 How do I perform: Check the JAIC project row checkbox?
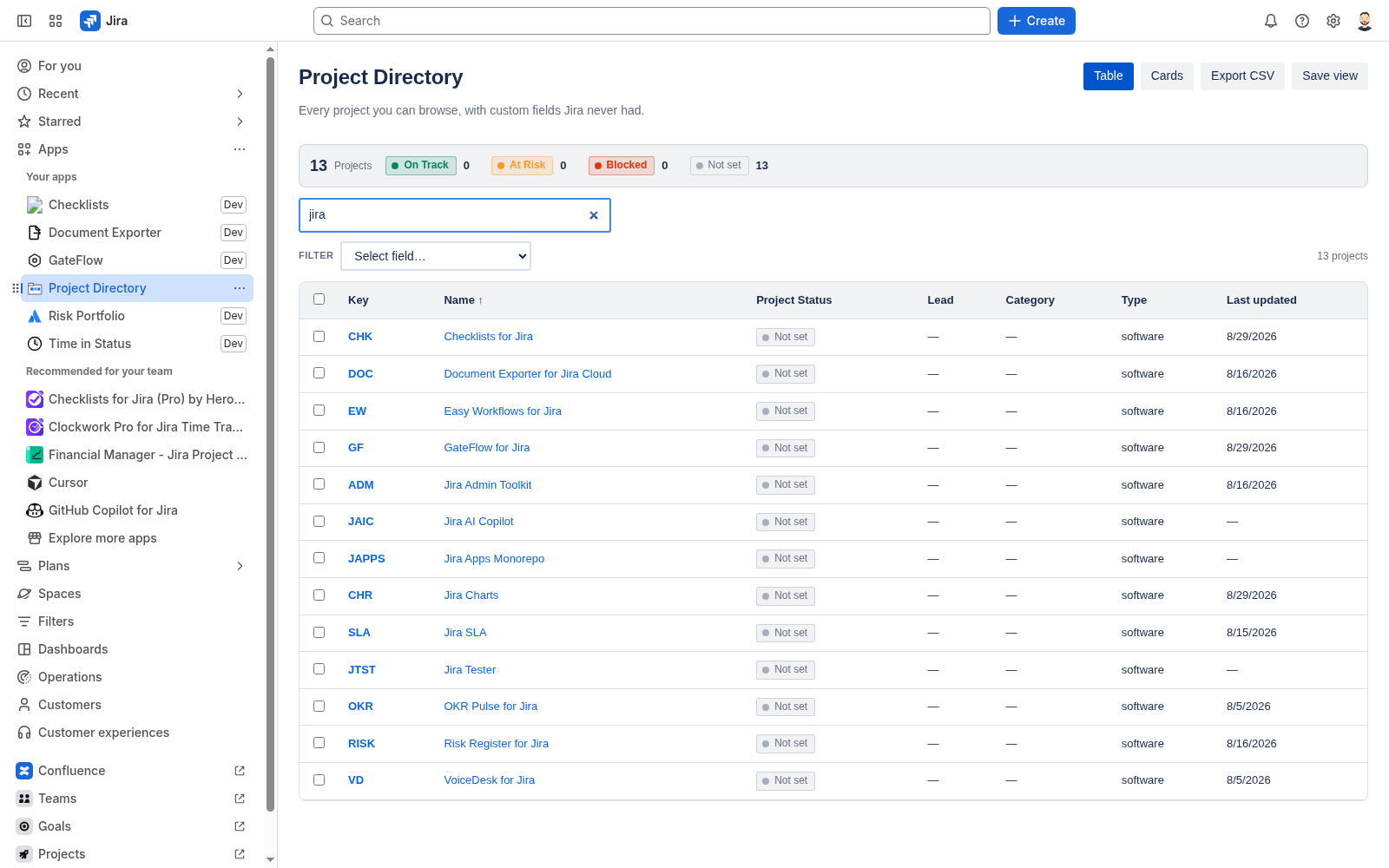319,521
